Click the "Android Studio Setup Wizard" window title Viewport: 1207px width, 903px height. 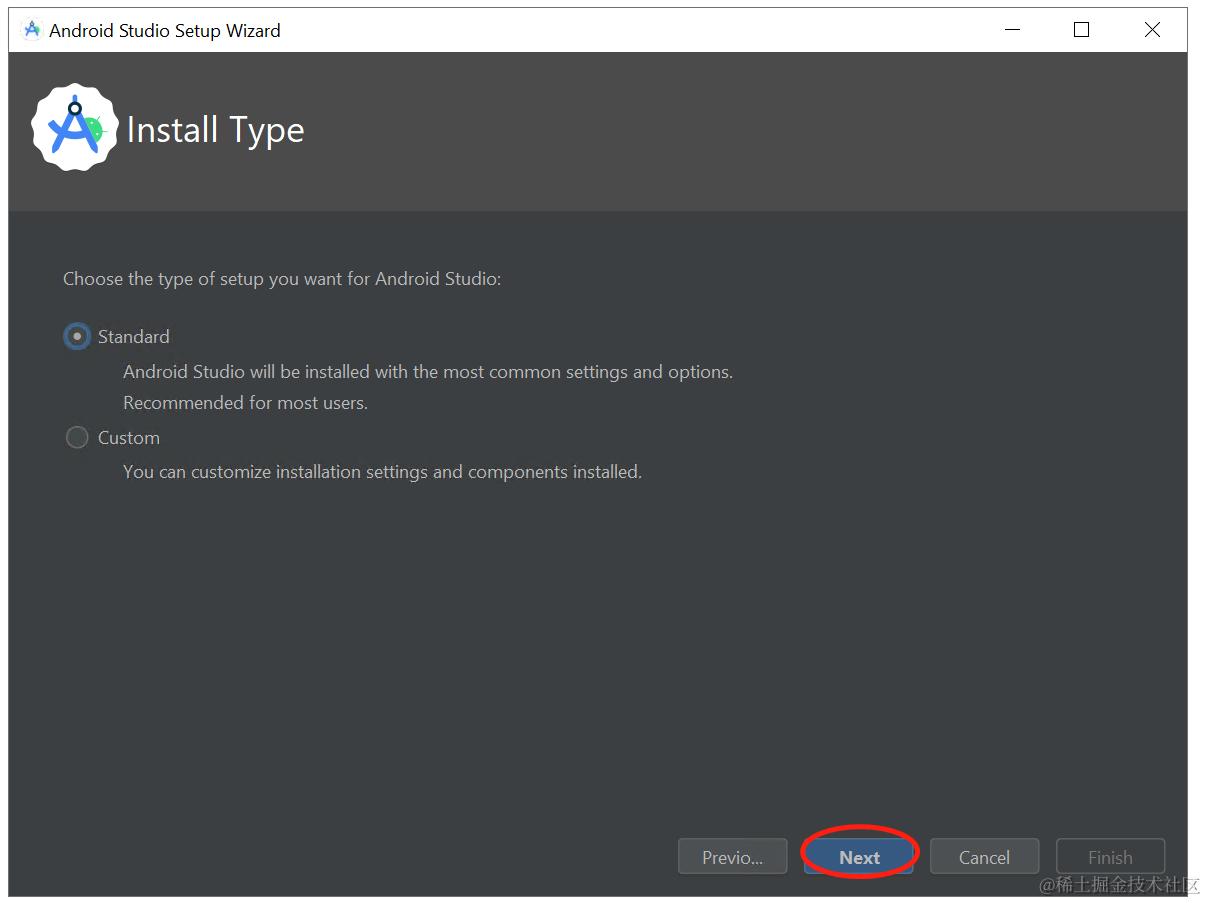(x=165, y=31)
